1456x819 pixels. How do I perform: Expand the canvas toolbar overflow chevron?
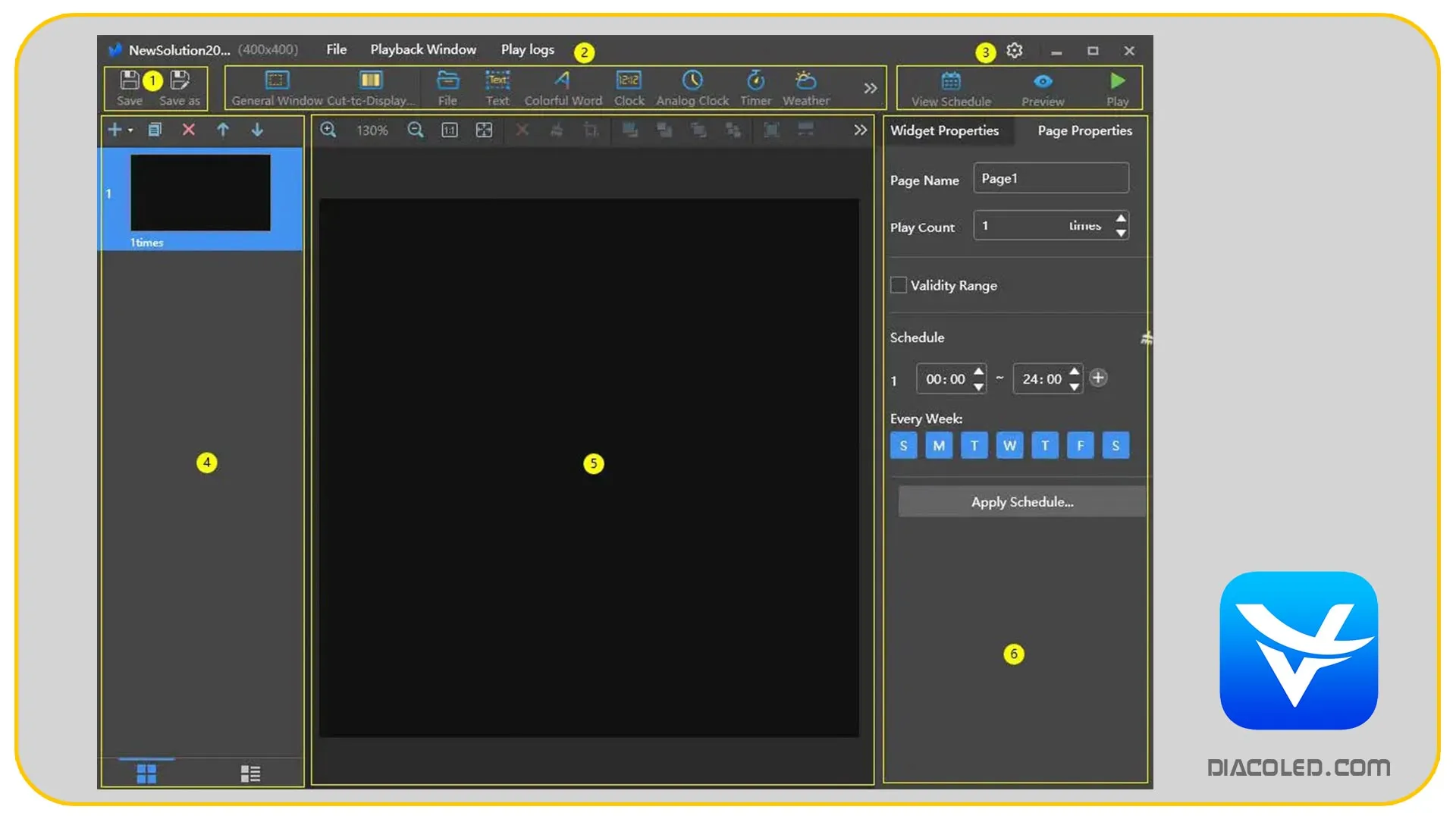point(860,130)
